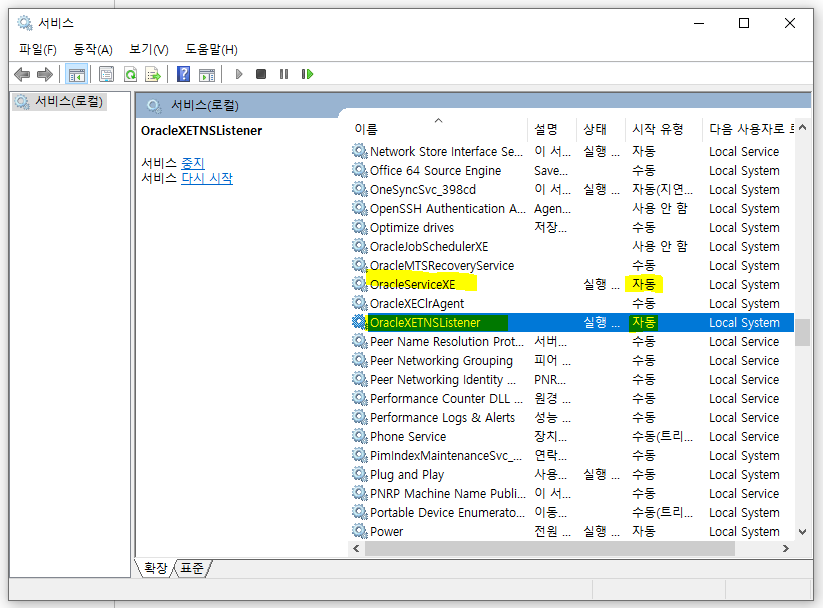Select the OracleMTSRecoveryService row

572,265
